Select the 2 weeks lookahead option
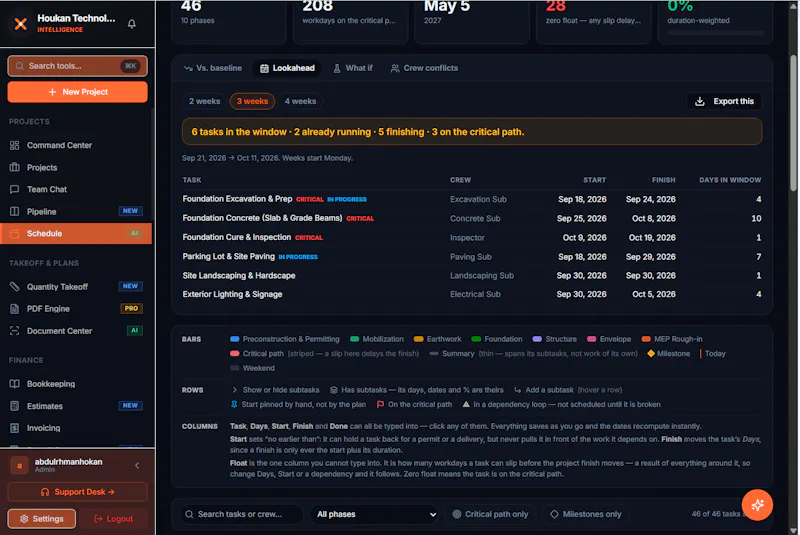Image resolution: width=800 pixels, height=535 pixels. 204,101
